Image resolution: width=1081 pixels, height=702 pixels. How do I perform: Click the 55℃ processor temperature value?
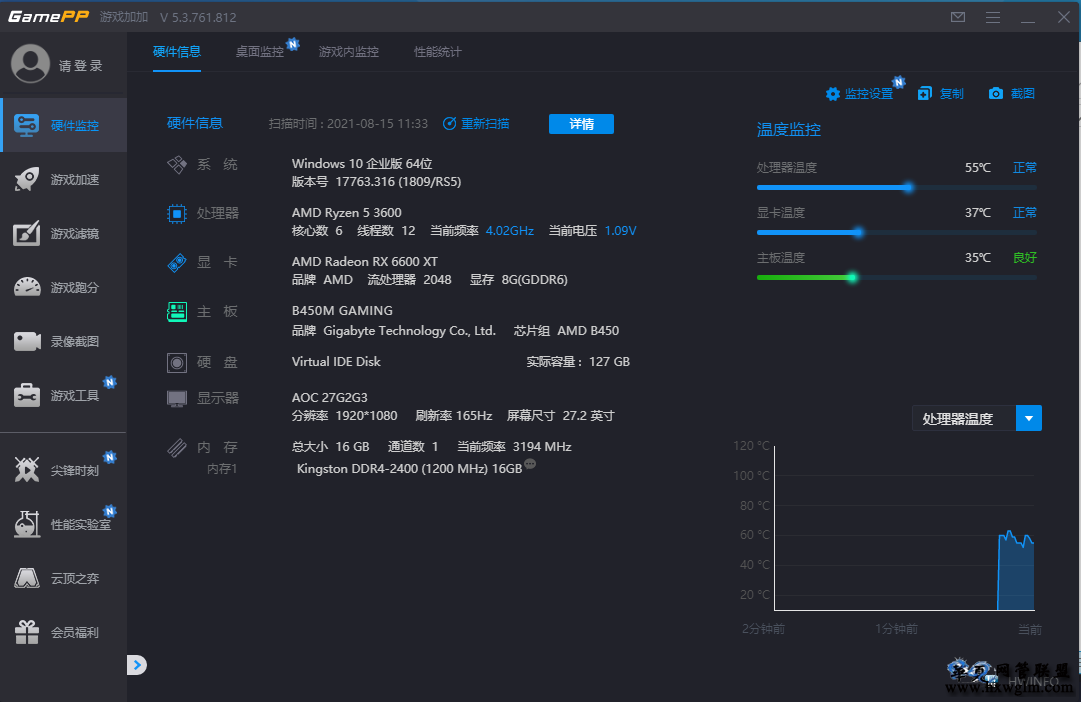pos(978,168)
